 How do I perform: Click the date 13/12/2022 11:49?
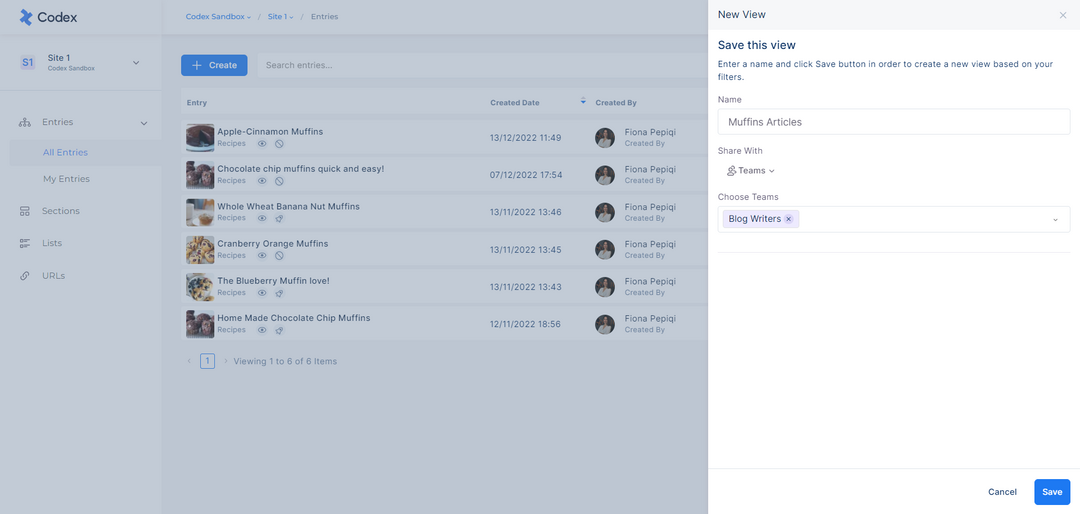point(526,138)
